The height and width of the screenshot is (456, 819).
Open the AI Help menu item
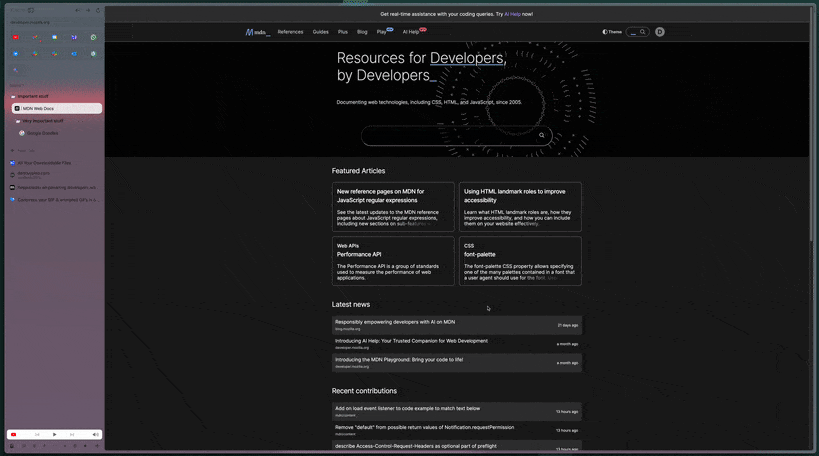414,31
